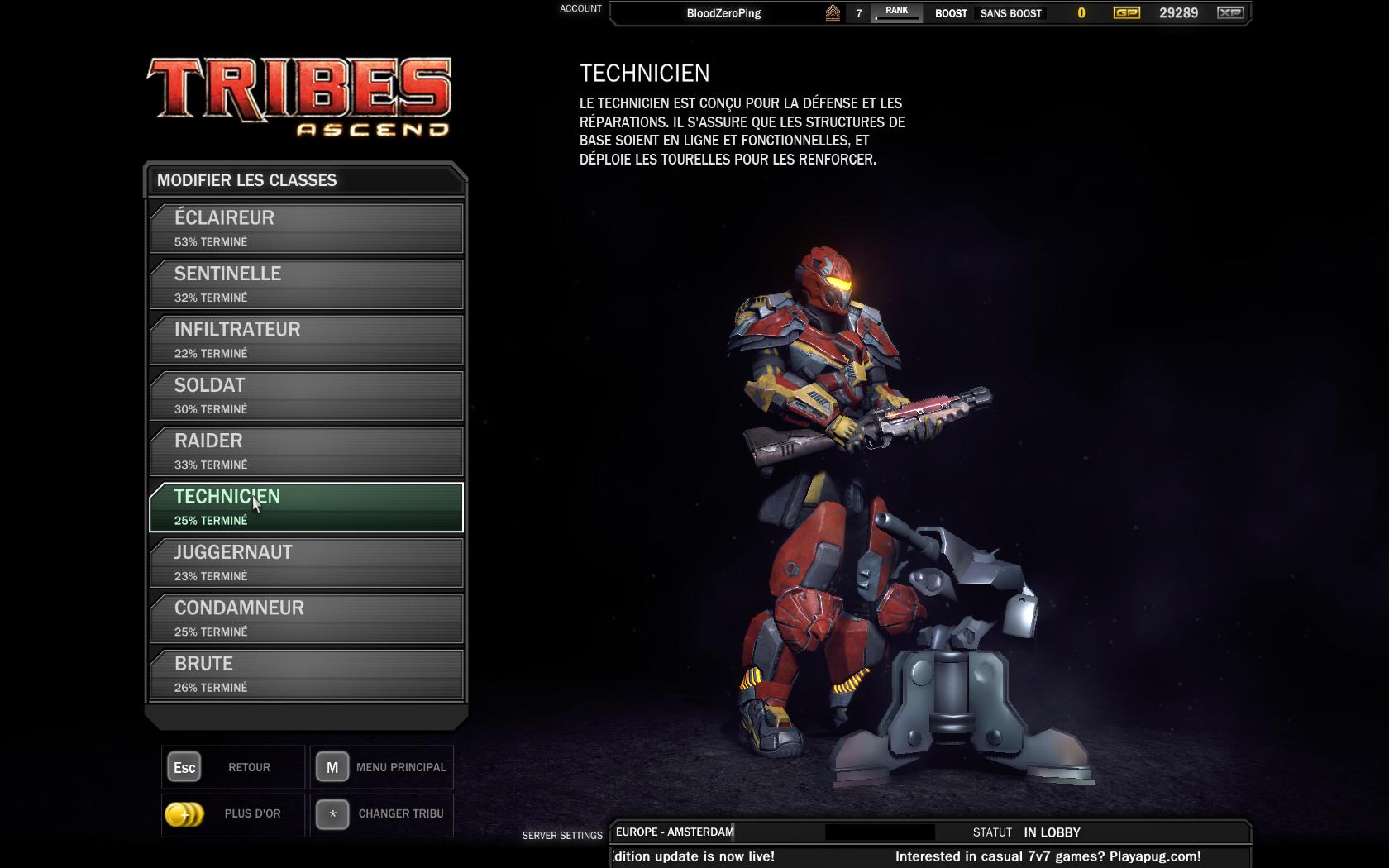Image resolution: width=1389 pixels, height=868 pixels.
Task: Click 22% terminé under Infiltrateur
Action: 210,353
